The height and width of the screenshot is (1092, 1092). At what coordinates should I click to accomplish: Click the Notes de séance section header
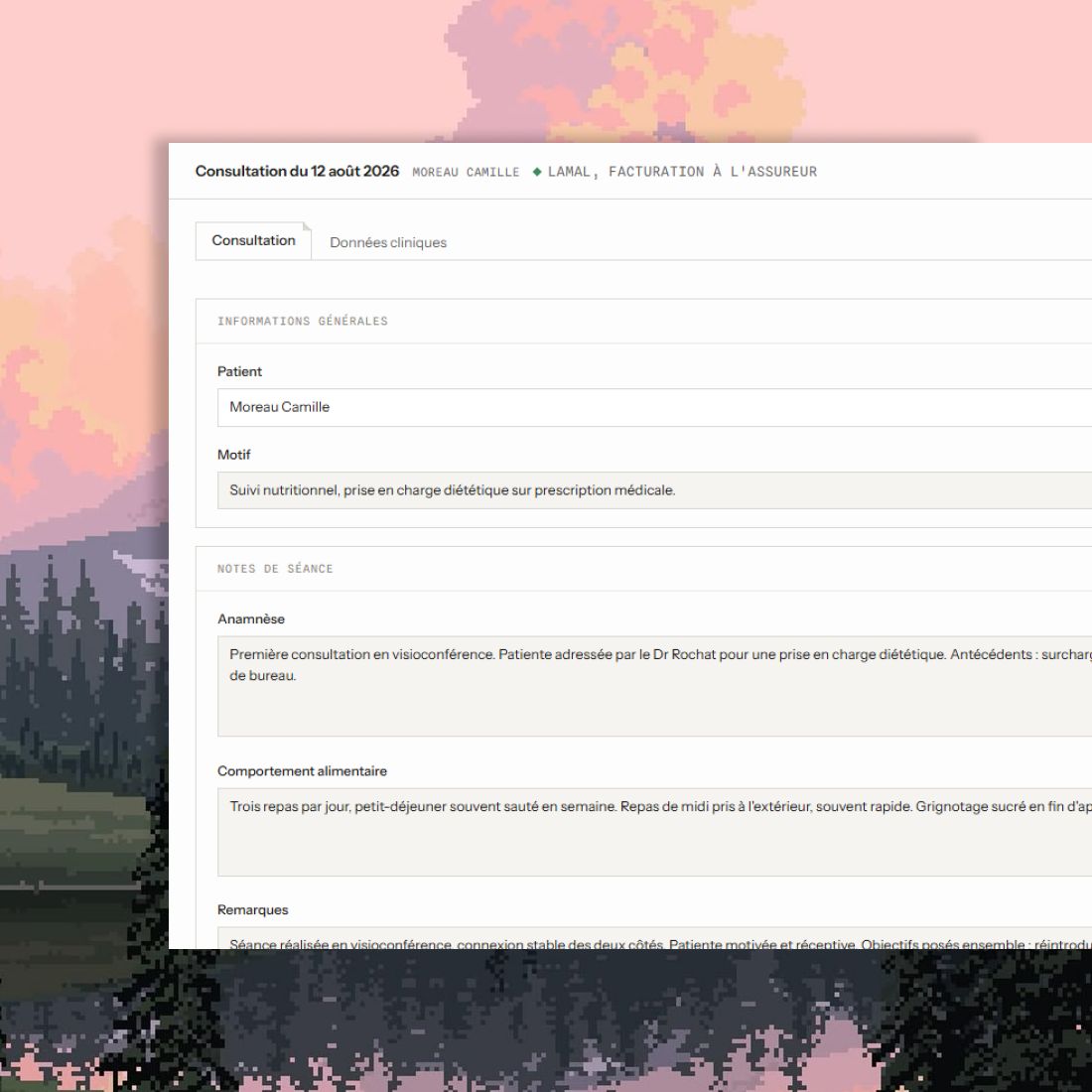275,569
